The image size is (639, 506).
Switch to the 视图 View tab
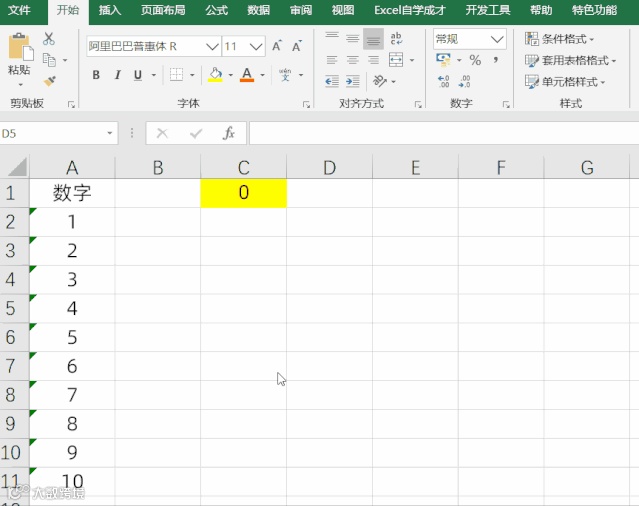343,10
